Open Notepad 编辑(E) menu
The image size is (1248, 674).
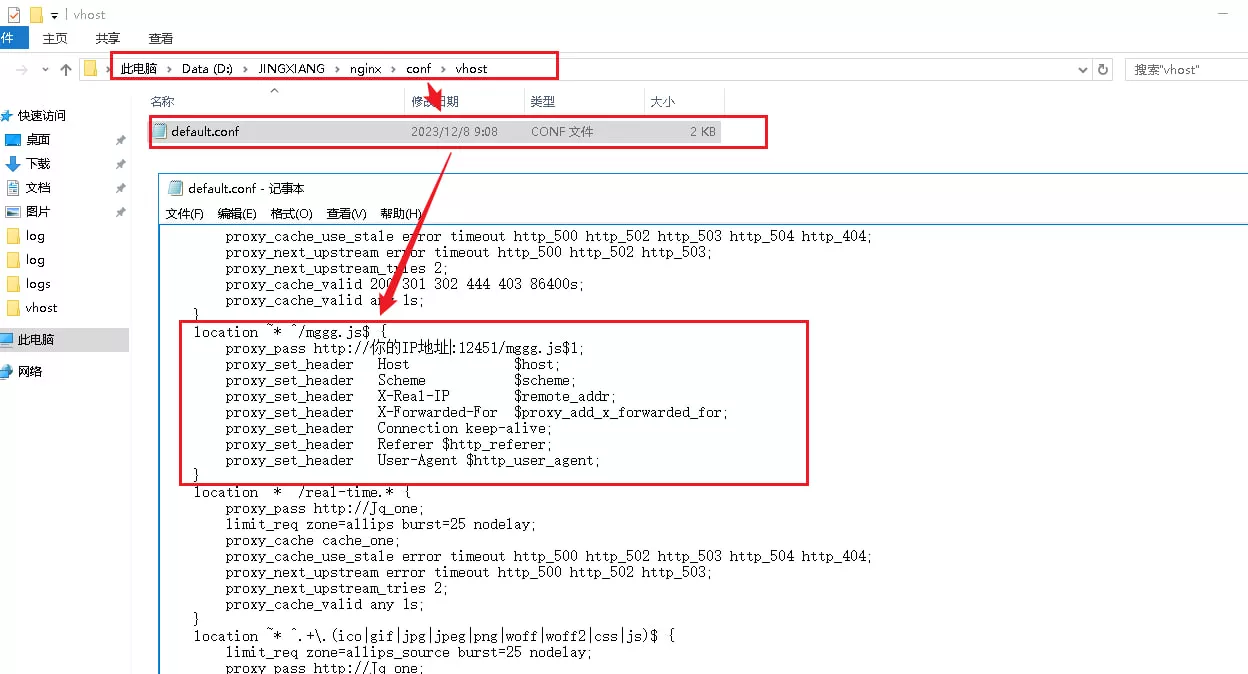point(237,214)
